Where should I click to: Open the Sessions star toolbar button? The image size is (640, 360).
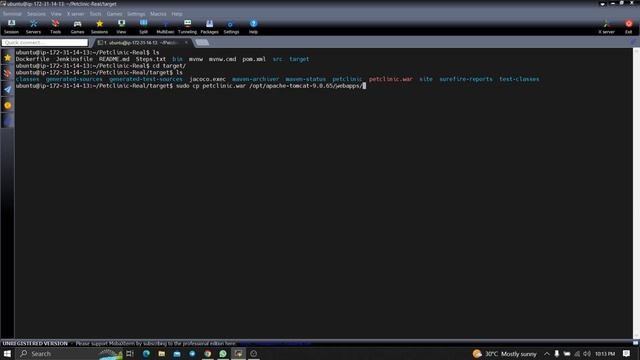tap(99, 27)
